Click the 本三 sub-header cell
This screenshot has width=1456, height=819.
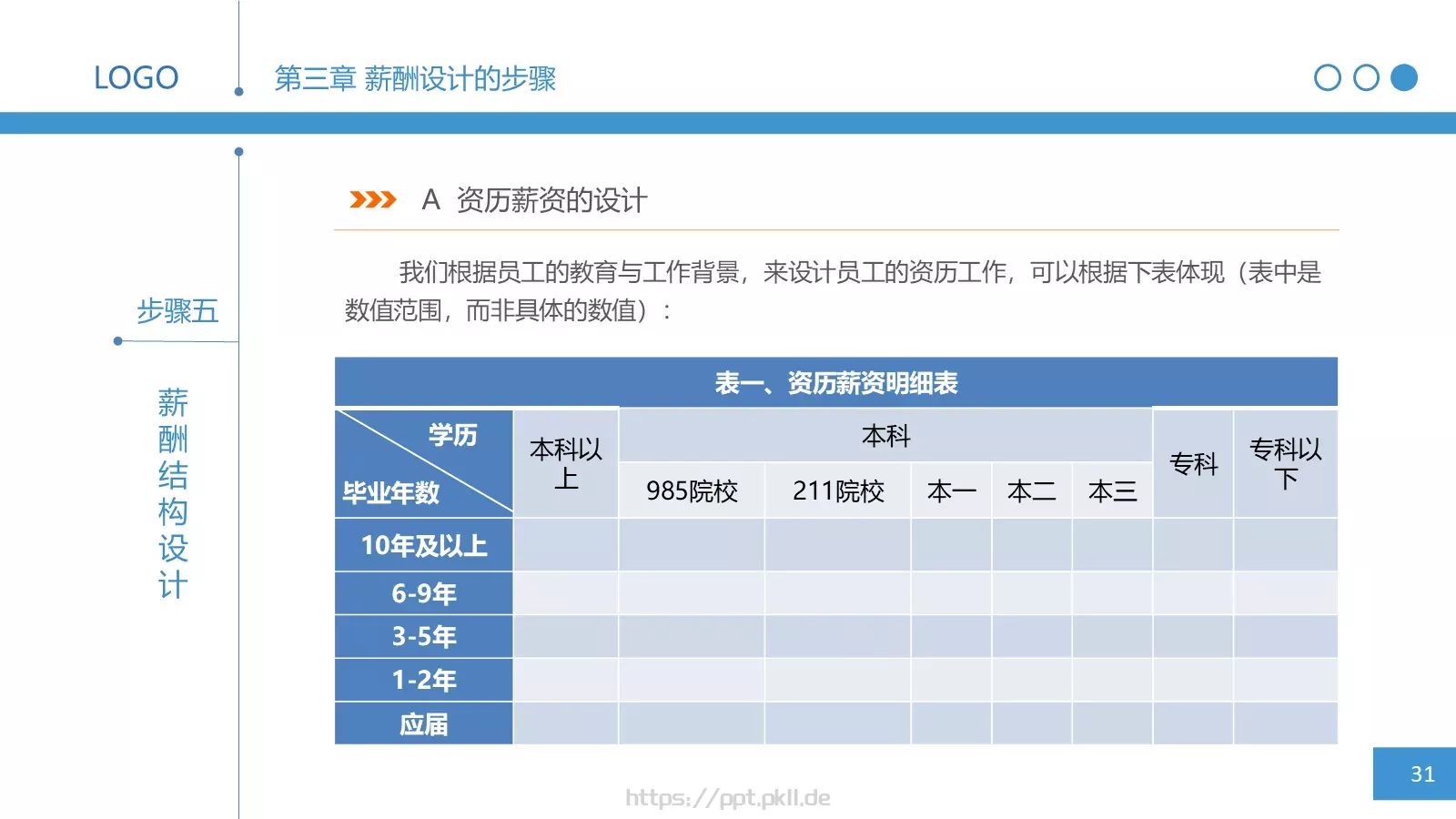(x=1112, y=491)
